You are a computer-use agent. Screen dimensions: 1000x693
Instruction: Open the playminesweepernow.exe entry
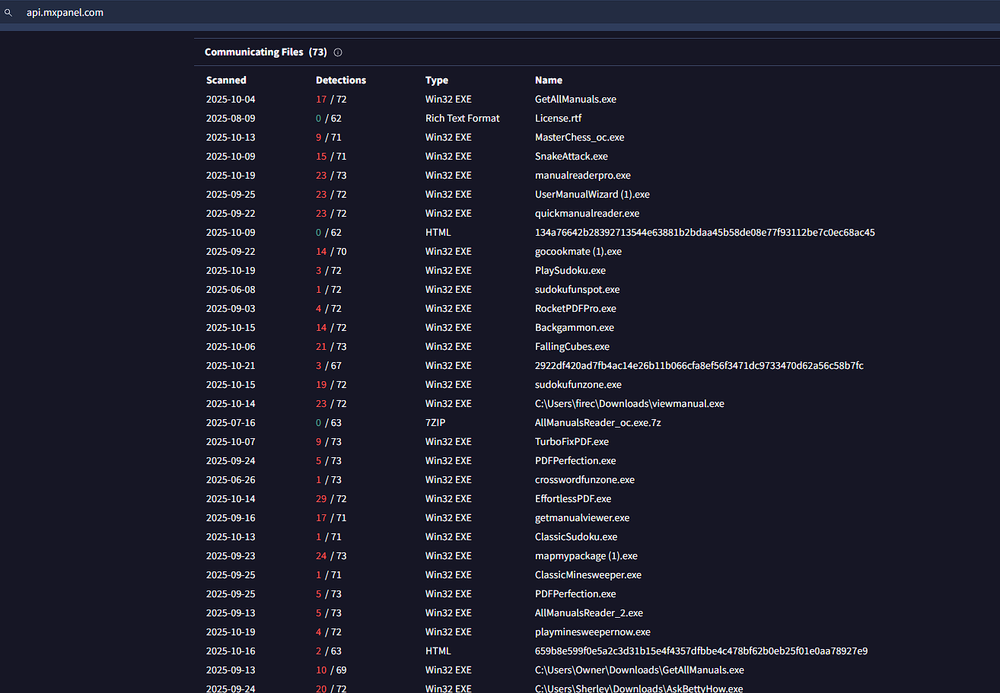592,631
